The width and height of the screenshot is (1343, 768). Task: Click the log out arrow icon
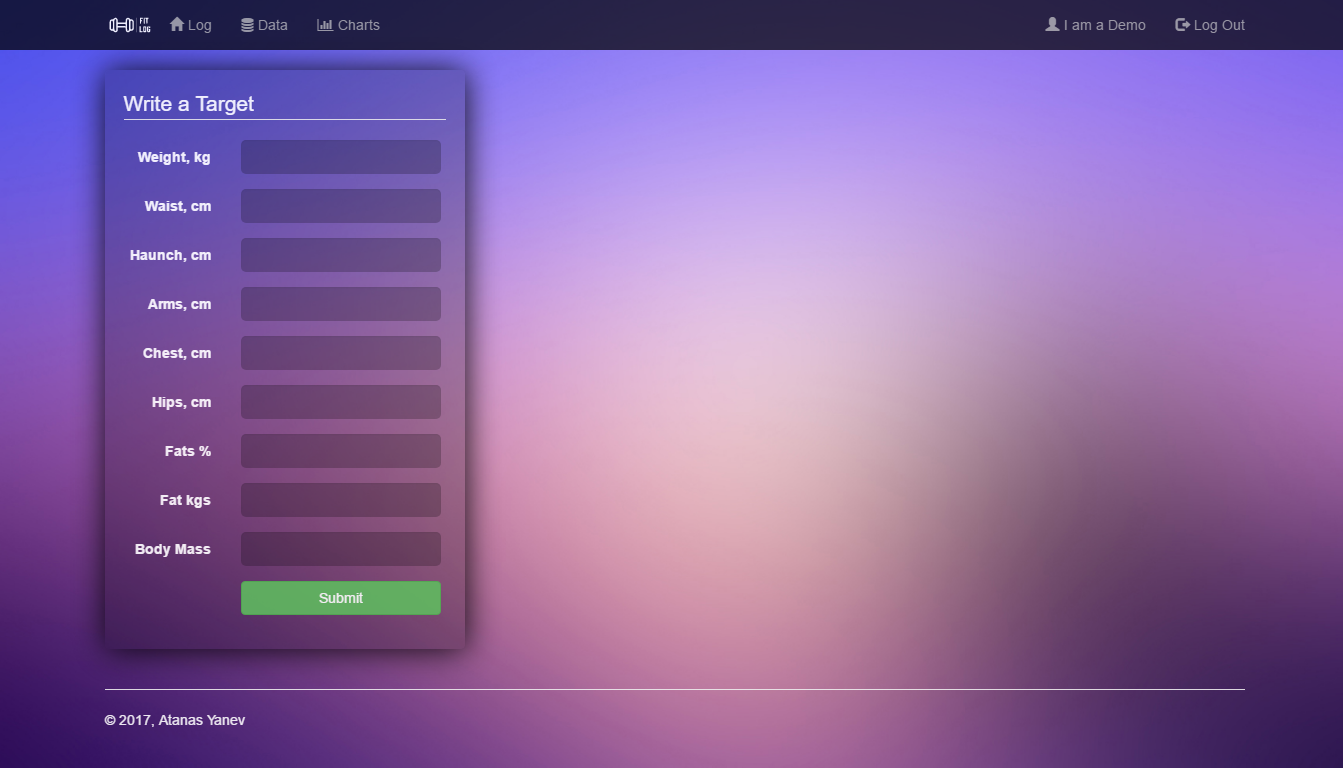[1182, 24]
